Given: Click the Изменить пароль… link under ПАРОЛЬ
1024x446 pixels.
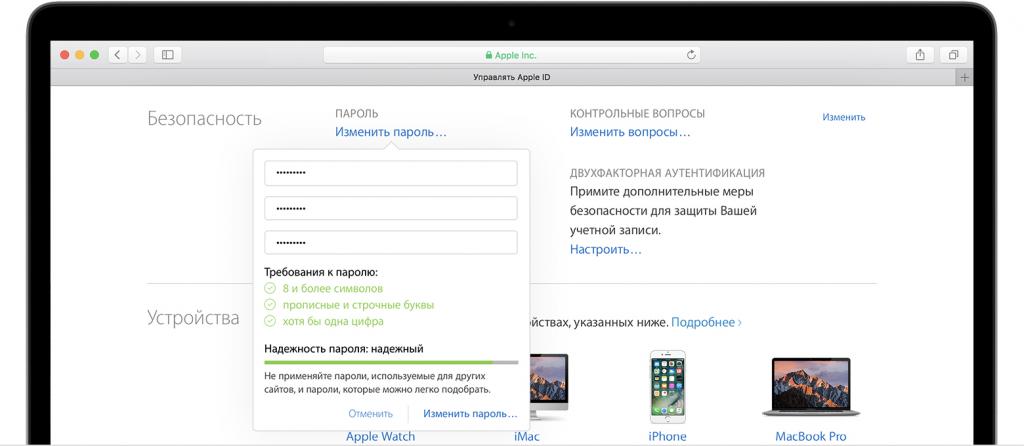Looking at the screenshot, I should coord(391,132).
